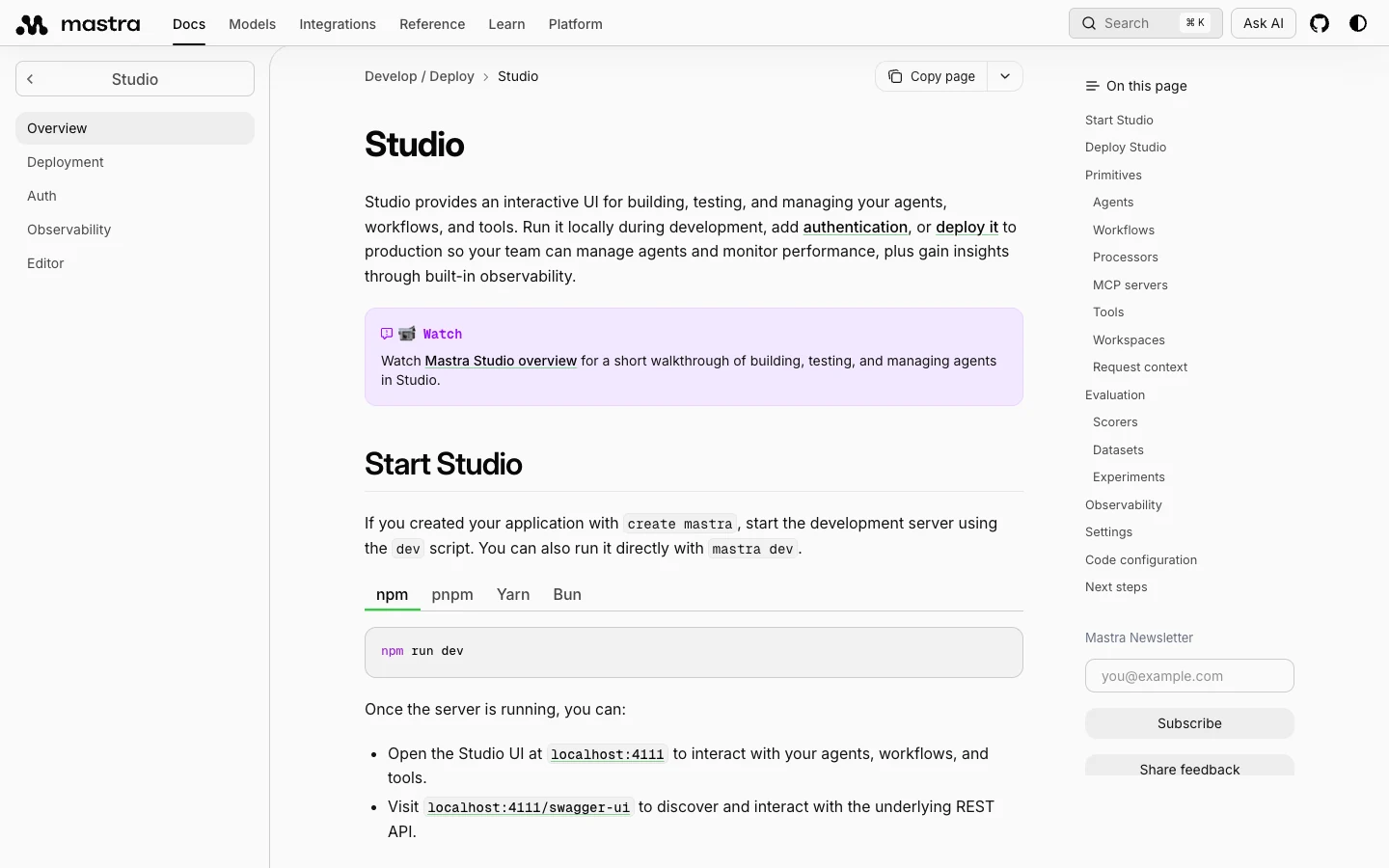Switch to the pnpm tab
The height and width of the screenshot is (868, 1389).
[x=452, y=594]
